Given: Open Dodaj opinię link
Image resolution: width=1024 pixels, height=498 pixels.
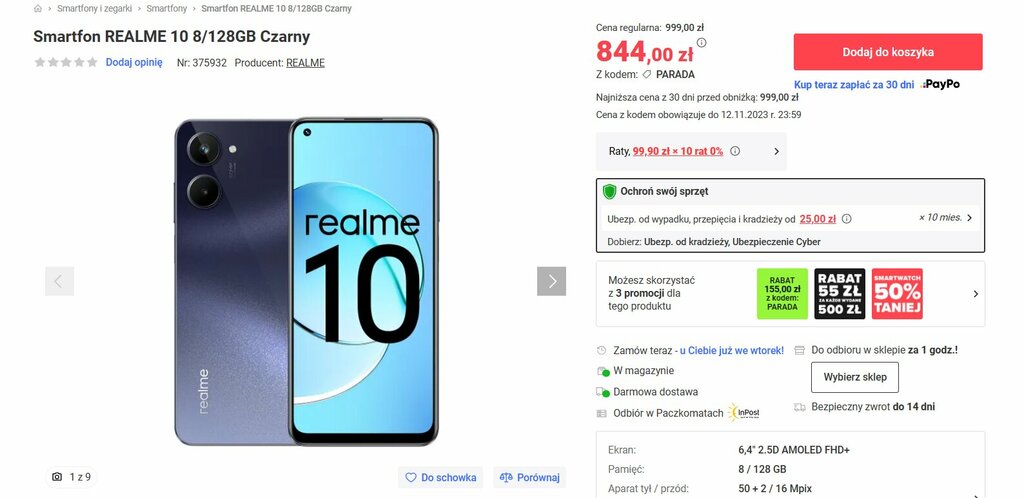Looking at the screenshot, I should (134, 63).
